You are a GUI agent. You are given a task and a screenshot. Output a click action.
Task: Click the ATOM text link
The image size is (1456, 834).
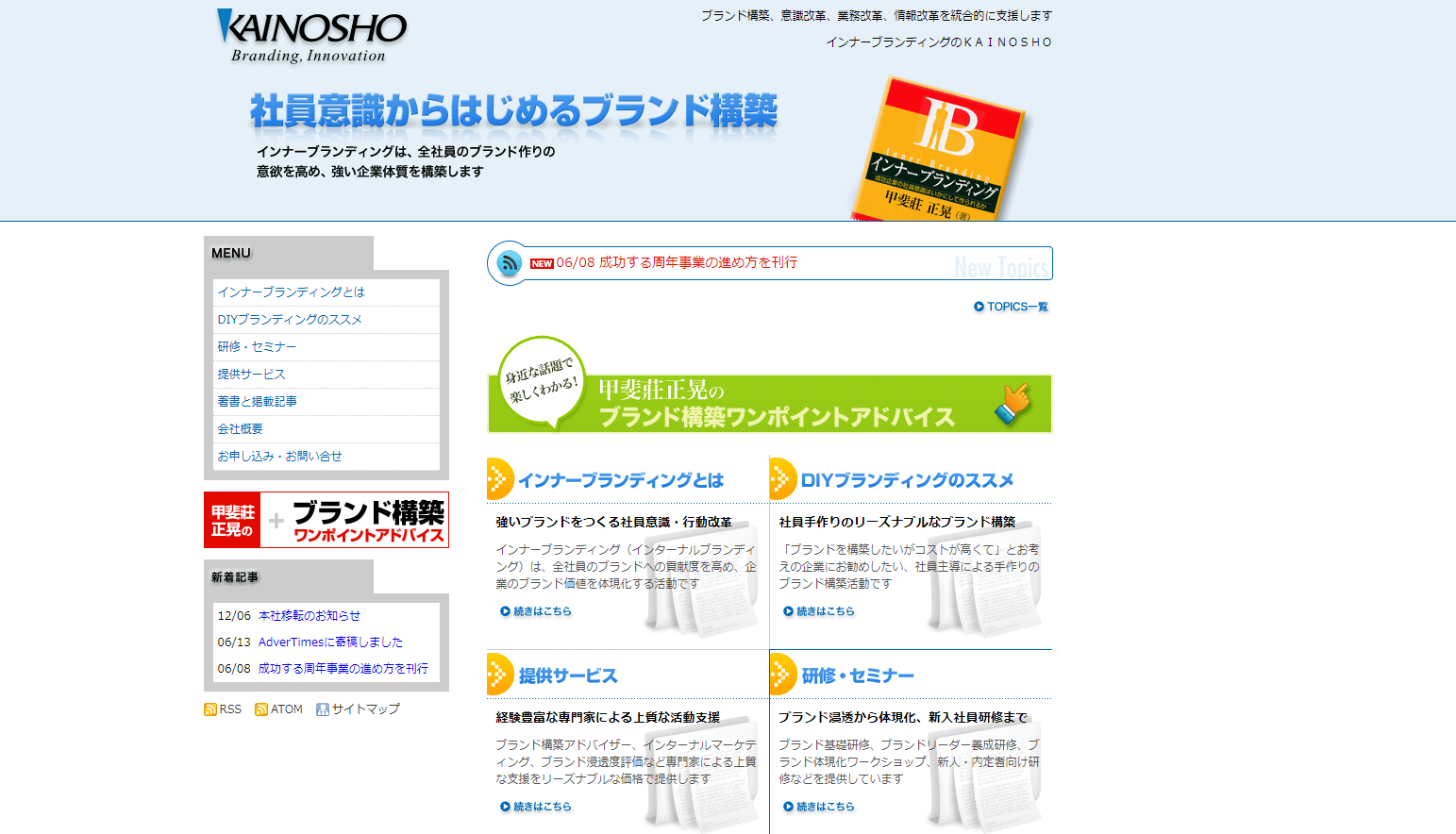coord(287,709)
